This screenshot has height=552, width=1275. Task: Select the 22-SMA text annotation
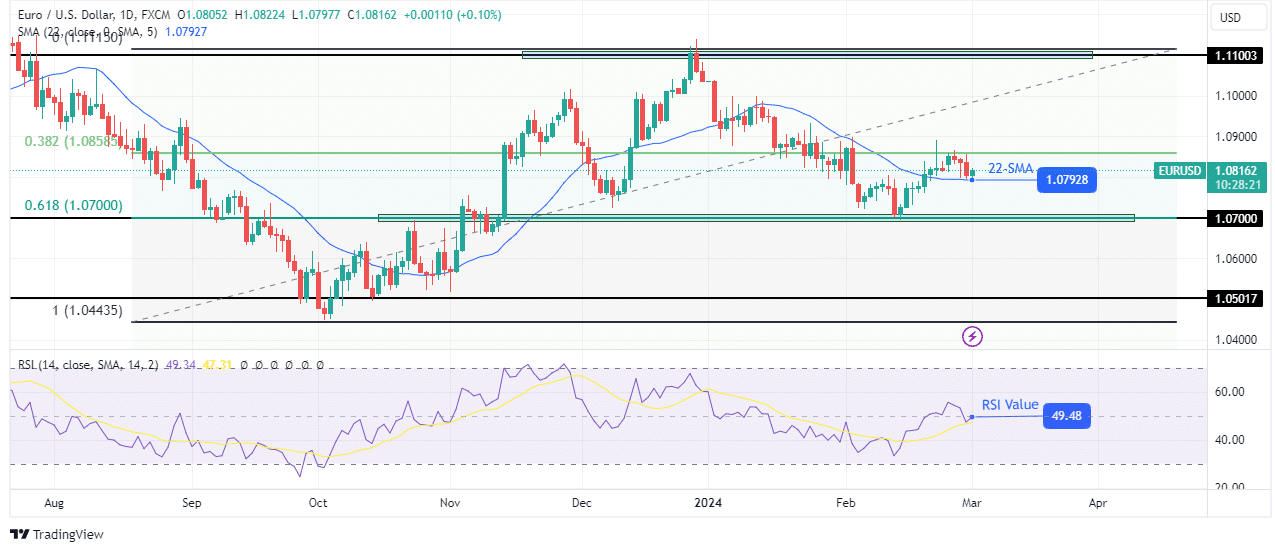click(1009, 169)
